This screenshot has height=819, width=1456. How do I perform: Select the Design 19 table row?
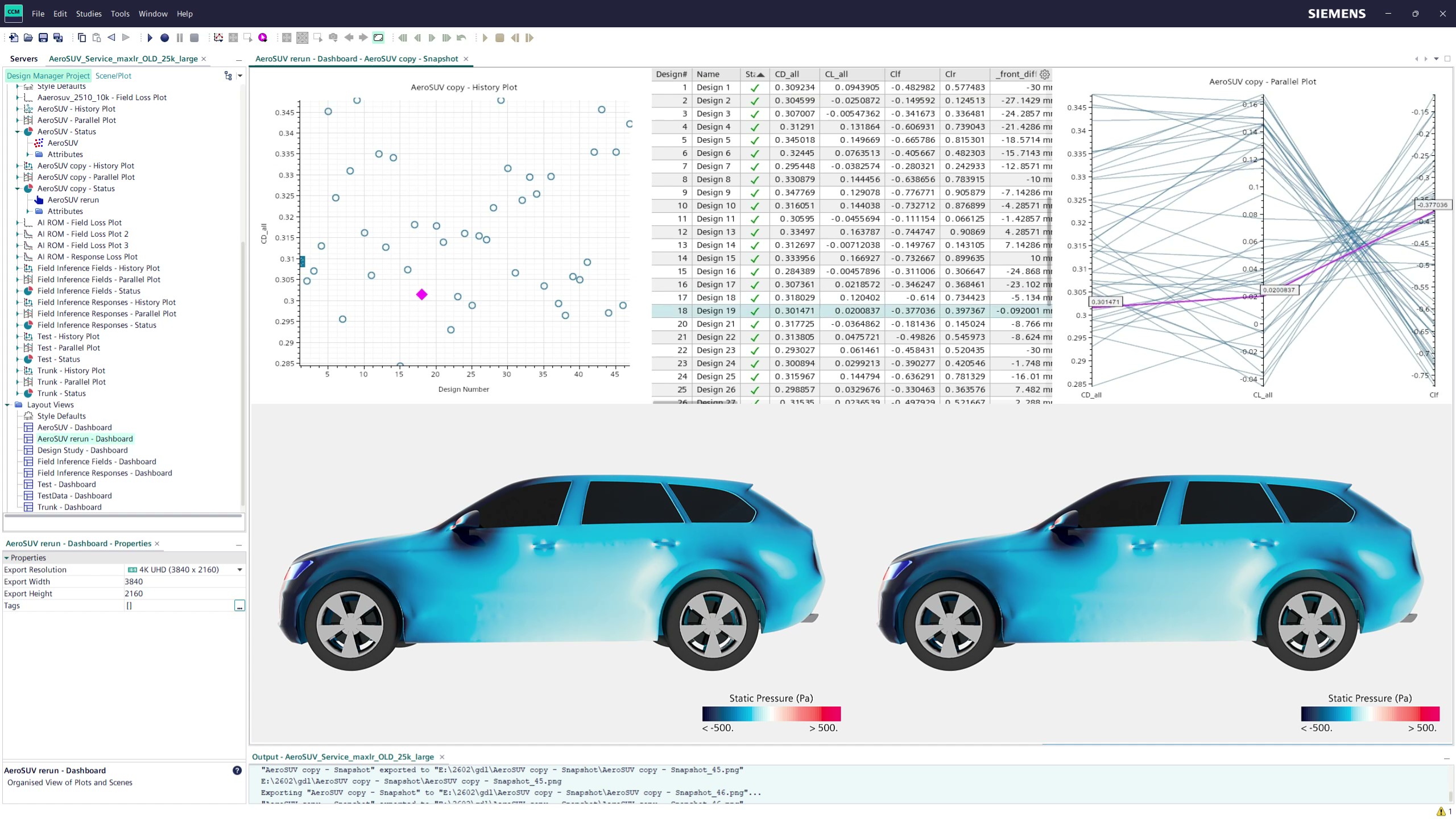pos(852,311)
